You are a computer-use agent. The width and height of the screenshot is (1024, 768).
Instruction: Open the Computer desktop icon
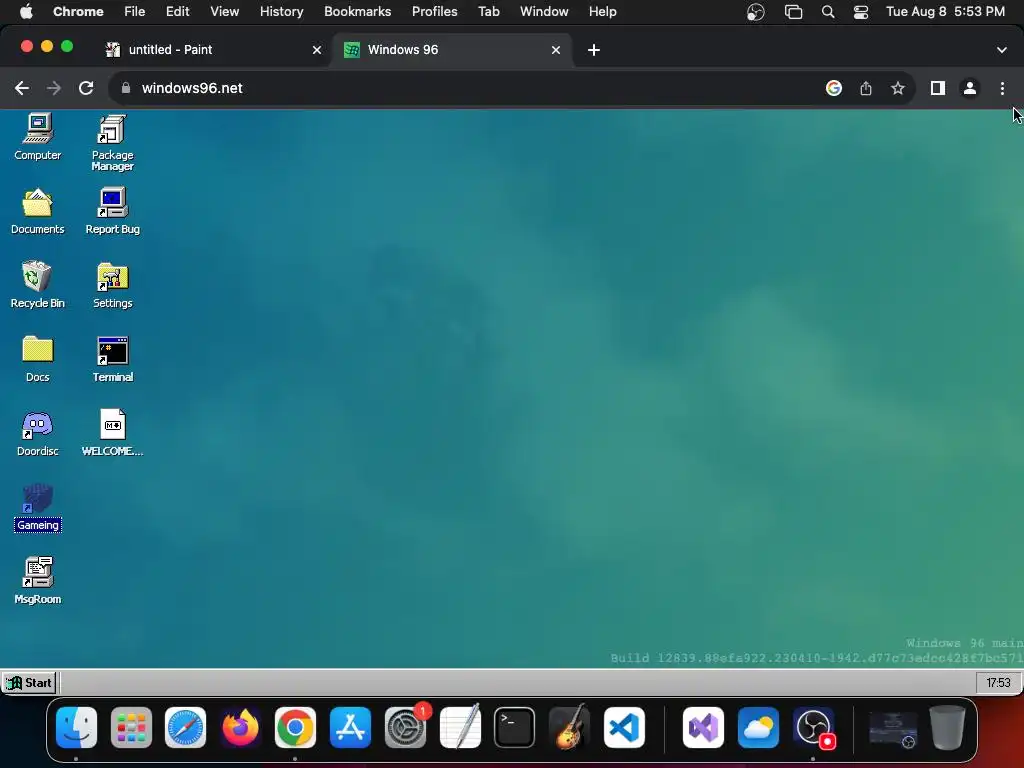[38, 136]
